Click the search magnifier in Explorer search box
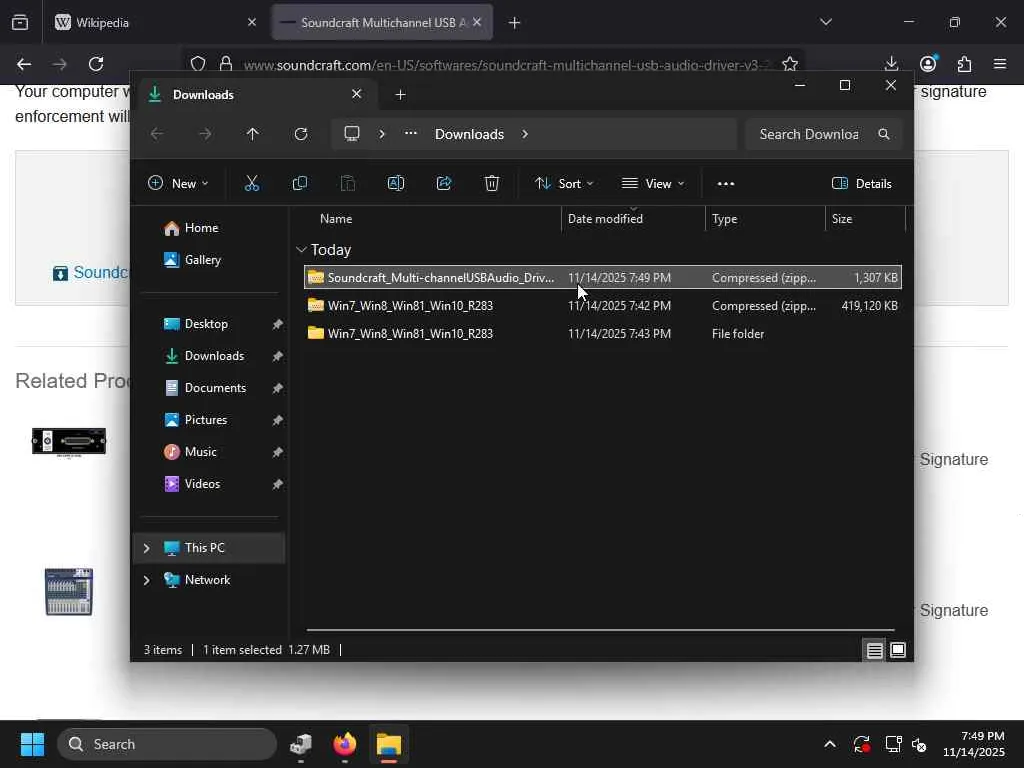Screen dimensions: 1024x768 click(x=884, y=134)
